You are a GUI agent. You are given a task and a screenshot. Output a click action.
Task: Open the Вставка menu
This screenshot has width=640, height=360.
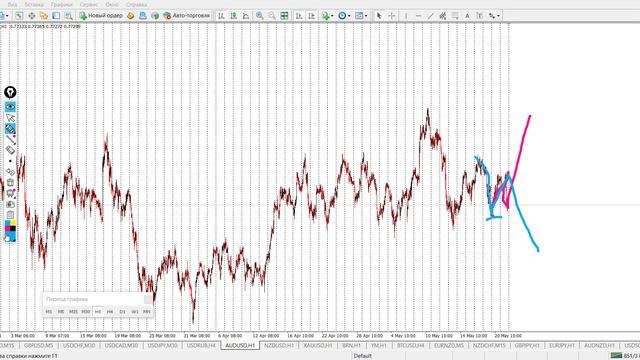coord(34,4)
